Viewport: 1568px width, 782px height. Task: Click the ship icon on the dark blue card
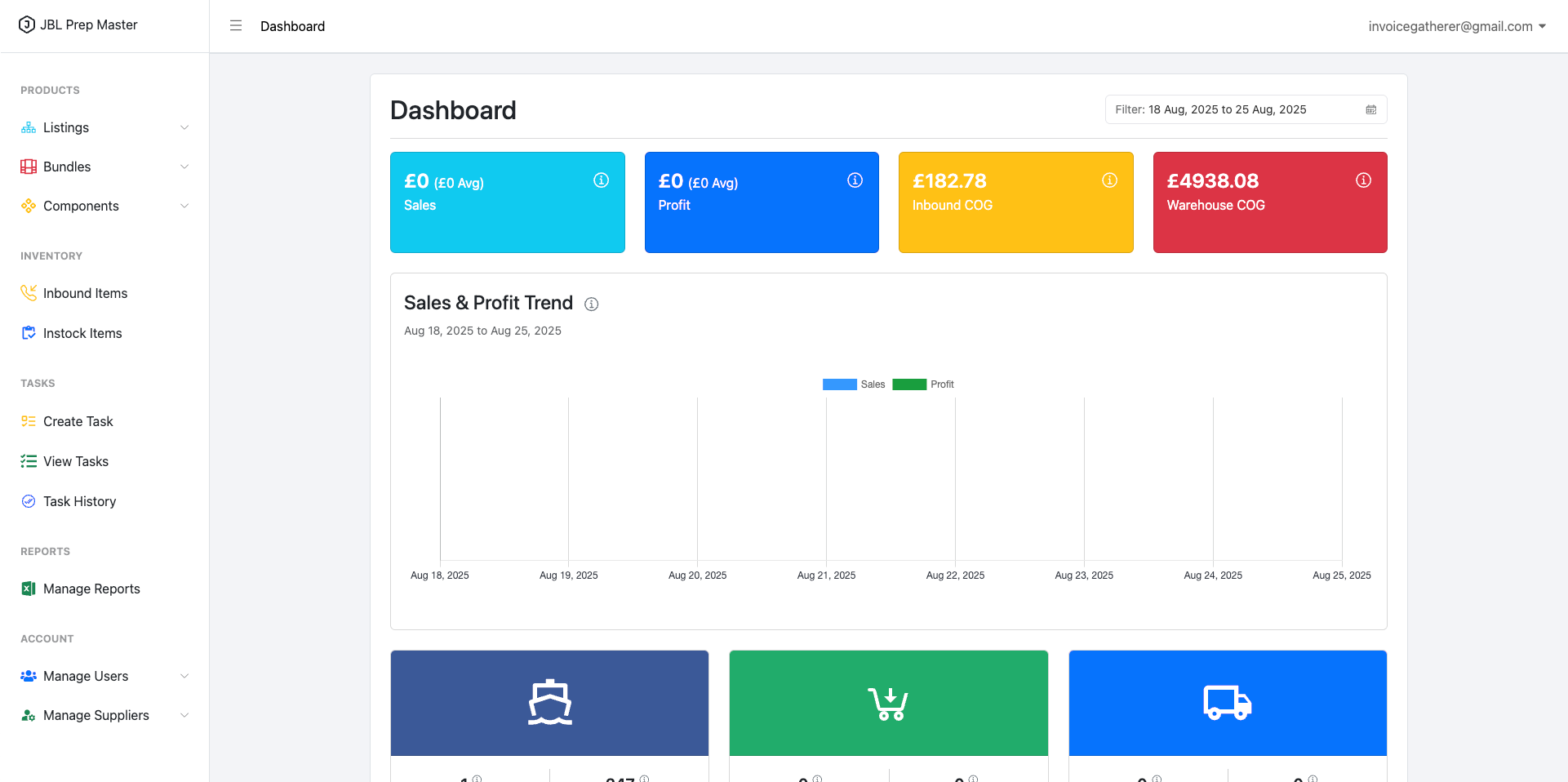click(549, 703)
